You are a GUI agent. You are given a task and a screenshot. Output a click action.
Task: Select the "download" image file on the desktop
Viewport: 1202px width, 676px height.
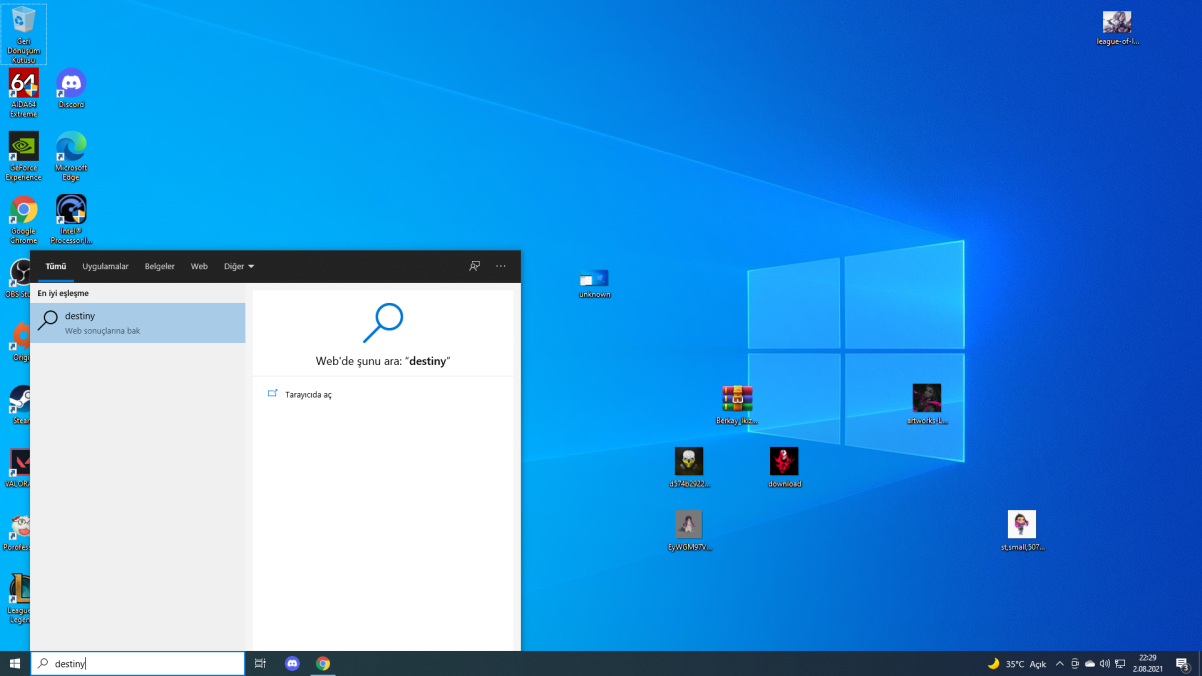pos(784,468)
